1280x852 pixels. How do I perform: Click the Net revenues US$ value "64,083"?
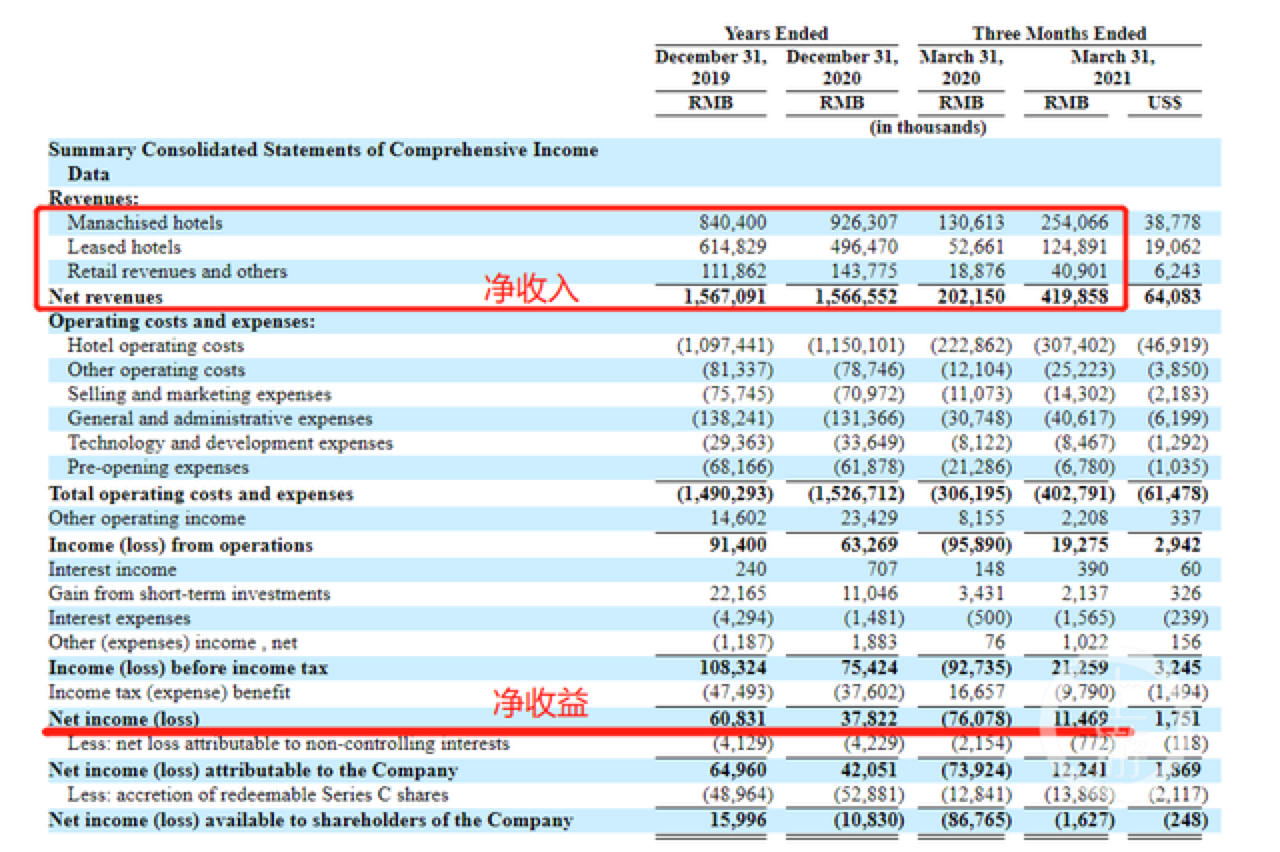pos(1170,297)
